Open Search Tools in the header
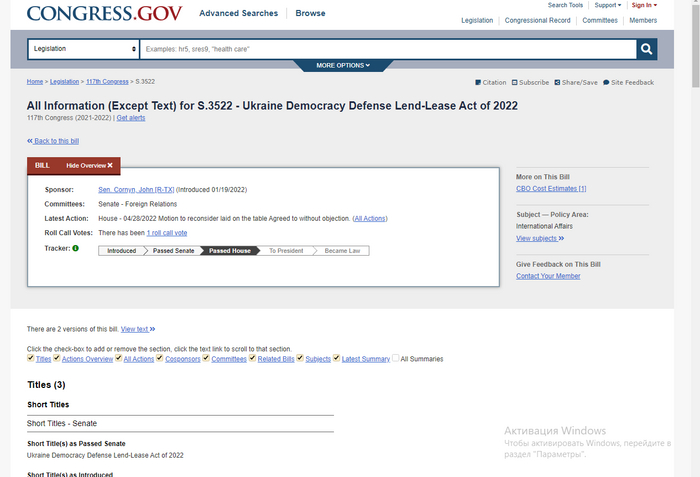The height and width of the screenshot is (477, 700). 565,5
